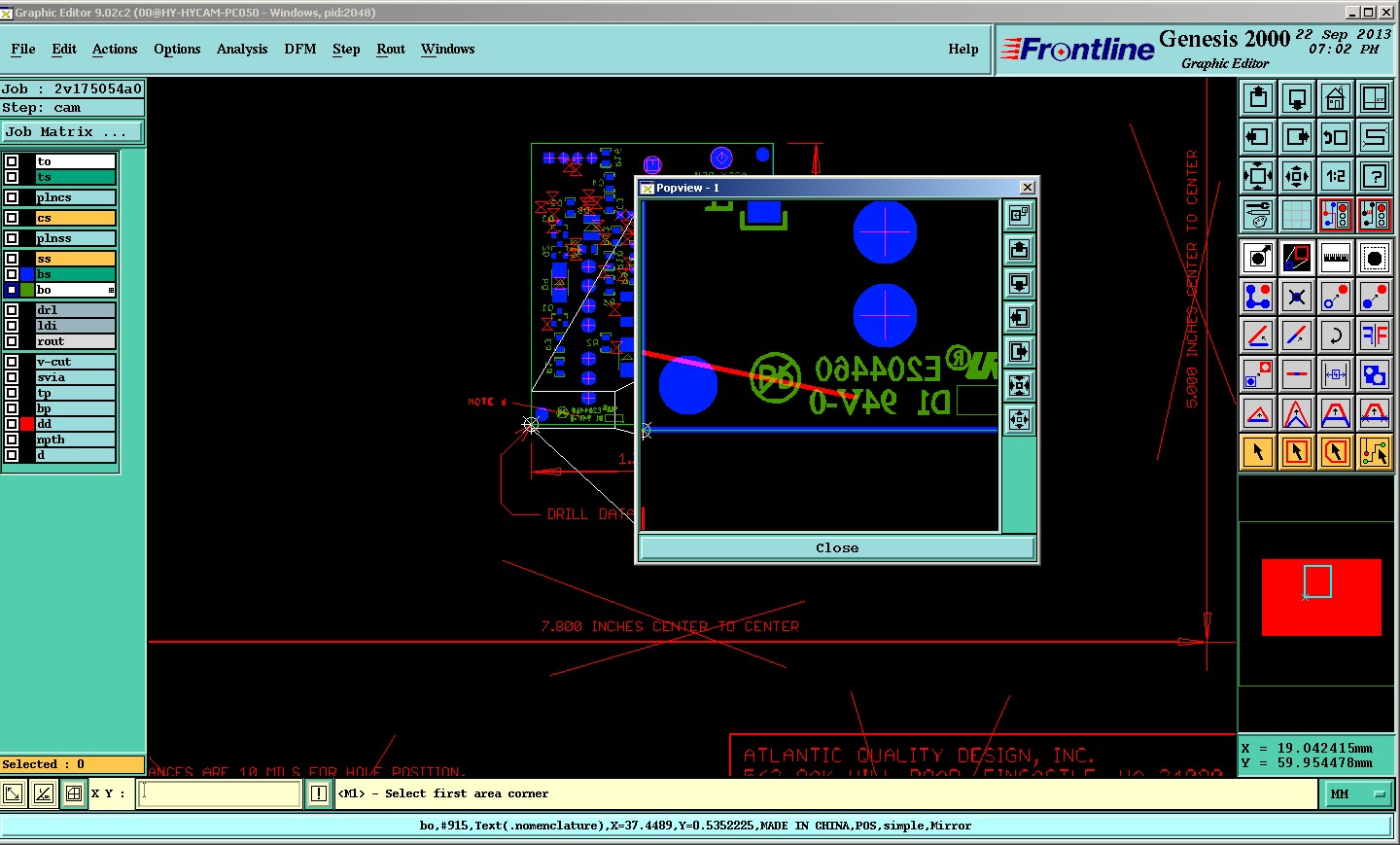Screen dimensions: 1400x845
Task: Click the mirror F flip tool icon
Action: point(1375,335)
